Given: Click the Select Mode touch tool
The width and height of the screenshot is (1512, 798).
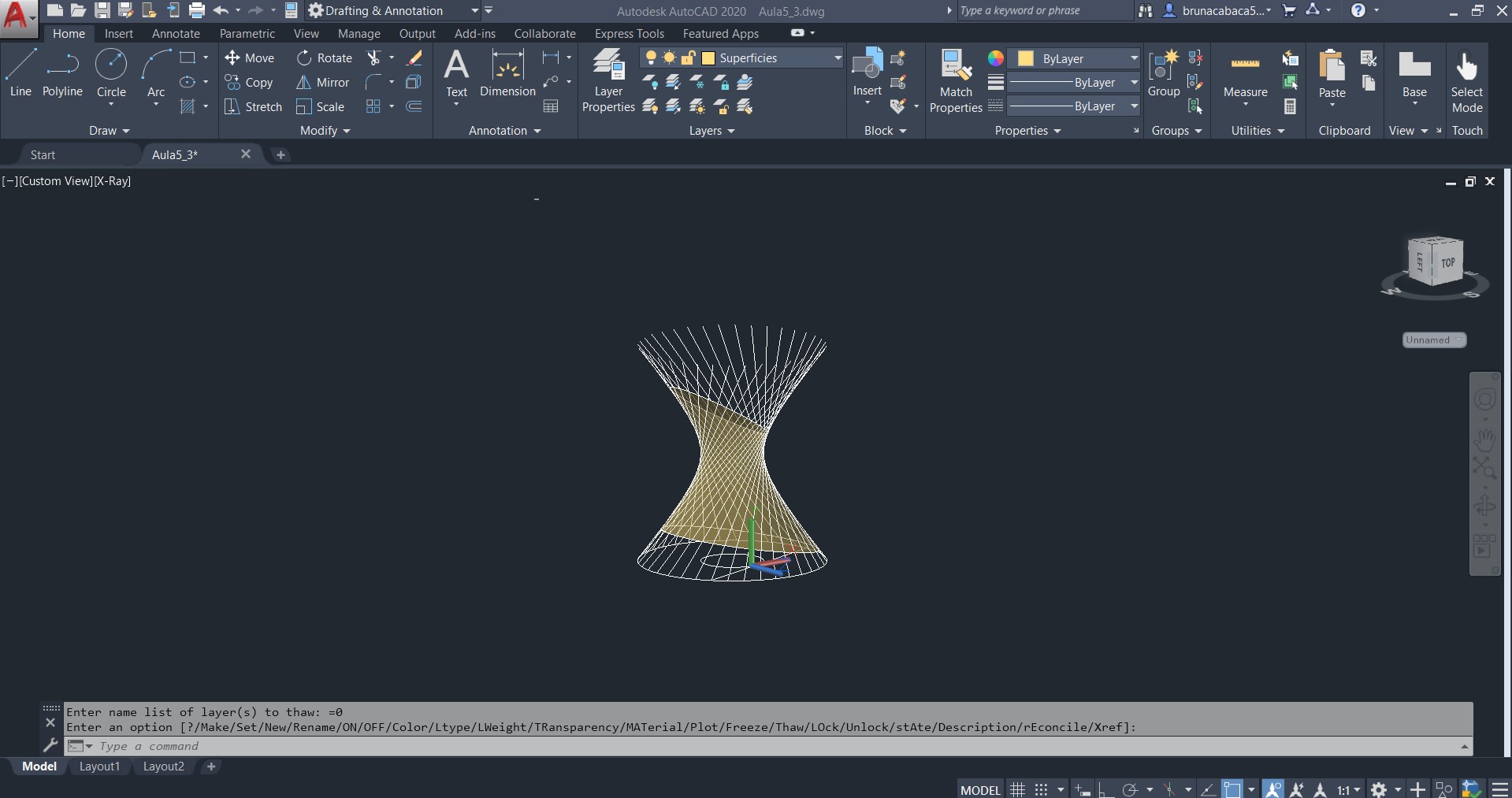Looking at the screenshot, I should tap(1467, 80).
